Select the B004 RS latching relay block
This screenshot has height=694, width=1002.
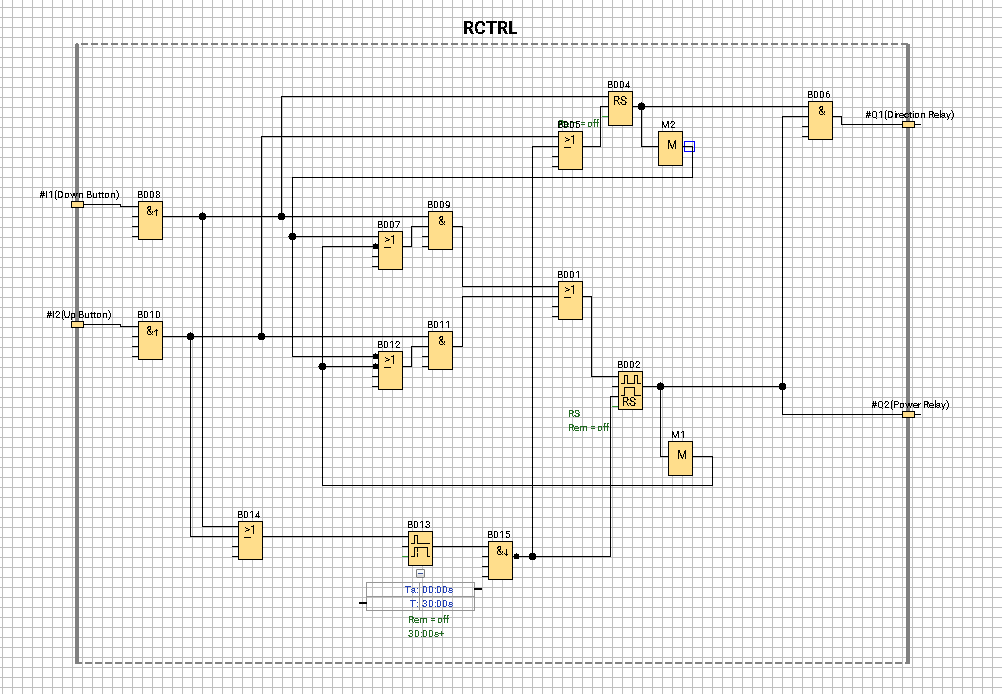coord(620,108)
